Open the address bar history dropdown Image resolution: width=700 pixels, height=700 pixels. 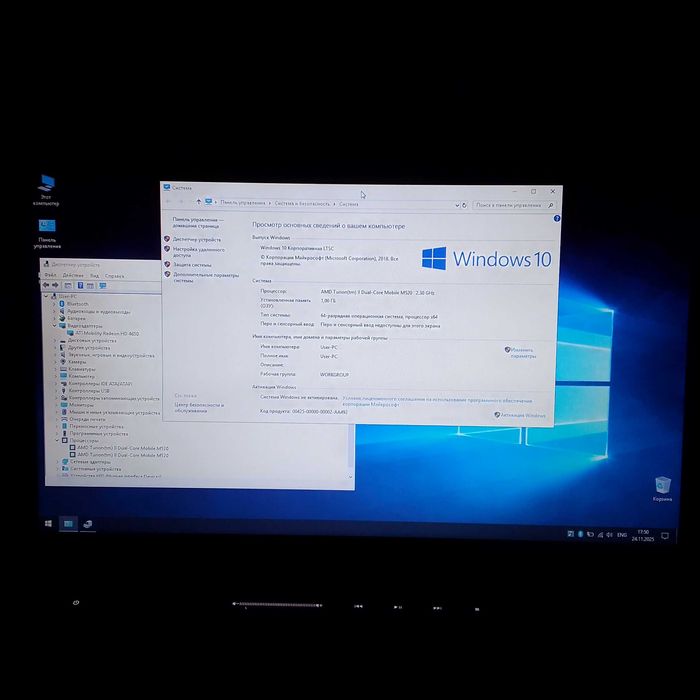point(457,205)
